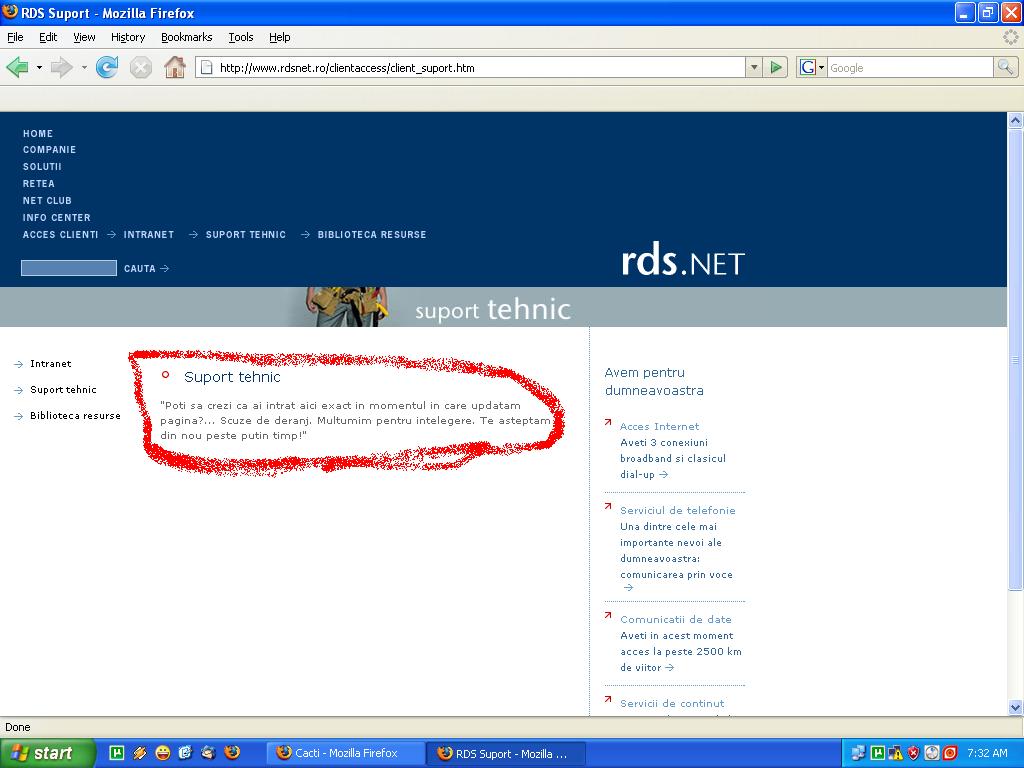Screen dimensions: 1024x768
Task: Click the HOME navigation link
Action: point(38,133)
